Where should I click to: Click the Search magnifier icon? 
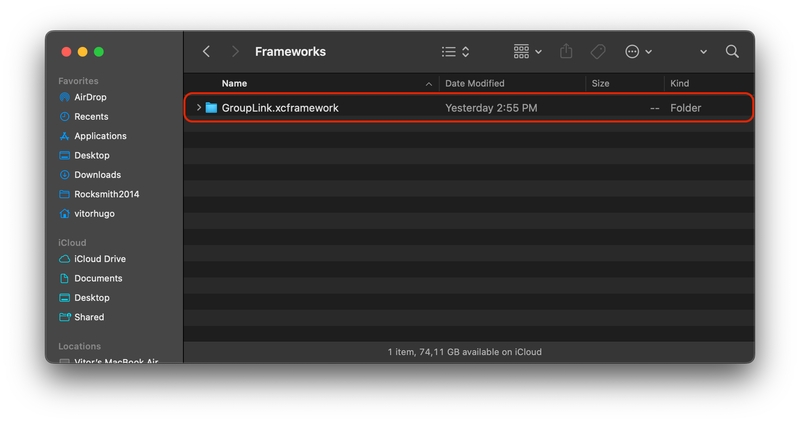coord(732,52)
